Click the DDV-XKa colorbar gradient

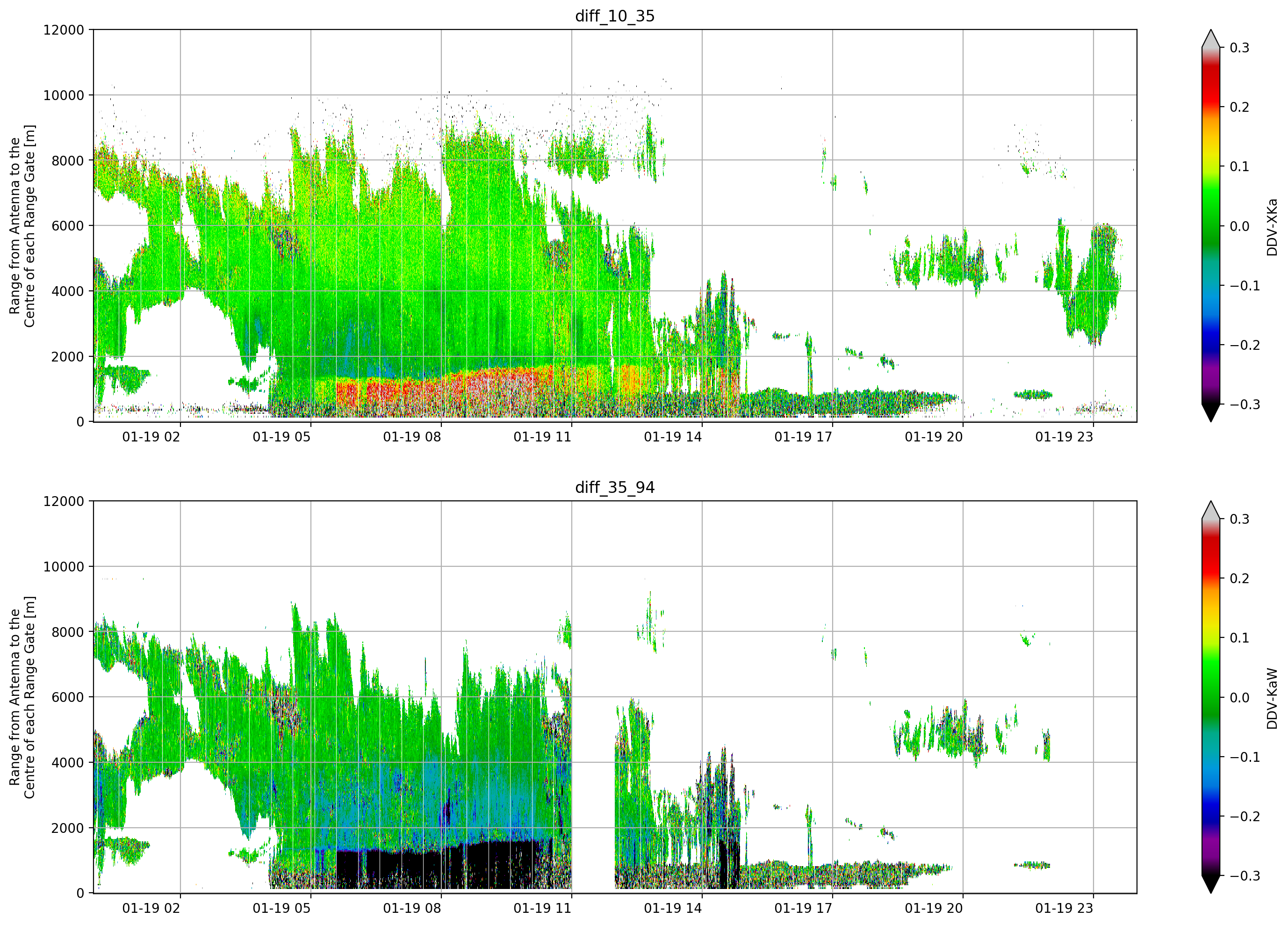tap(1211, 225)
